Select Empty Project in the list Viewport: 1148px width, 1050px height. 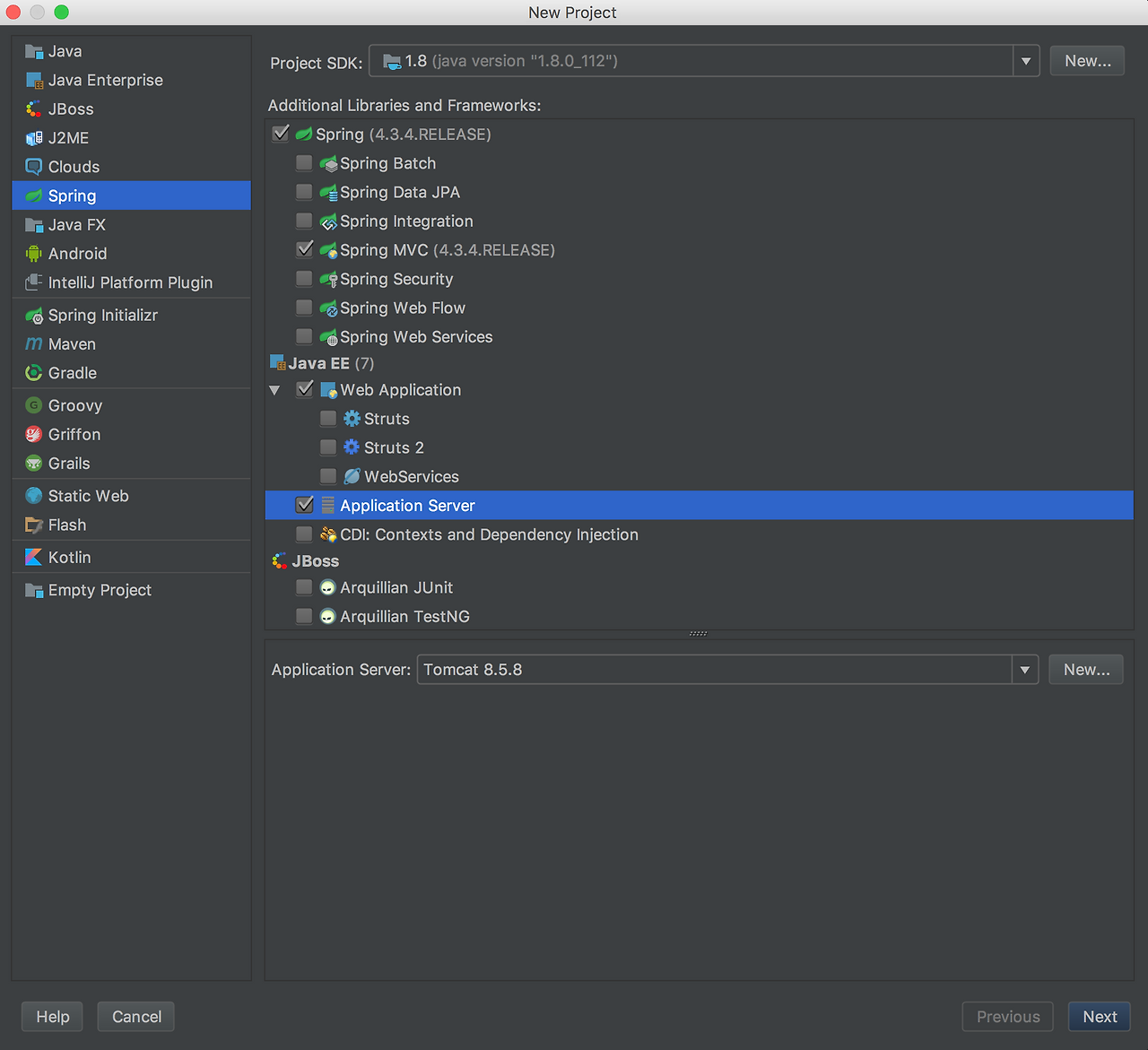tap(131, 590)
